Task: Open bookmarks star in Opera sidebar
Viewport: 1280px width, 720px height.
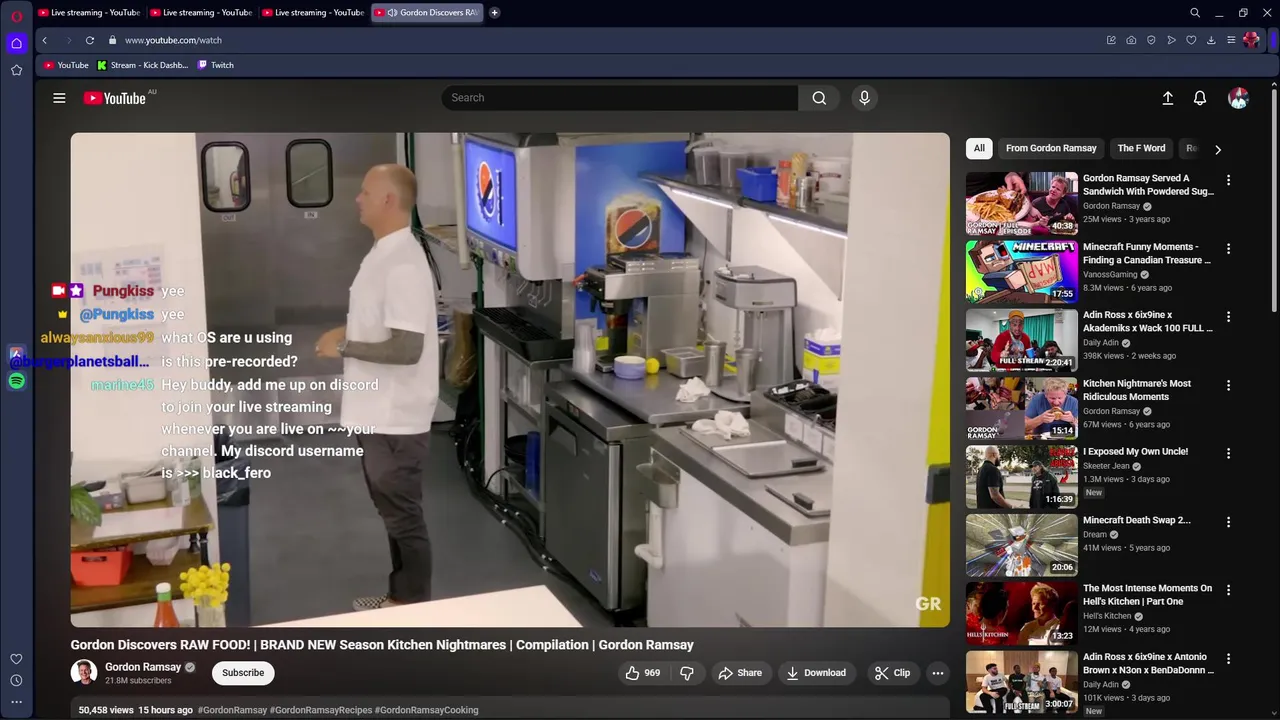Action: 16,70
